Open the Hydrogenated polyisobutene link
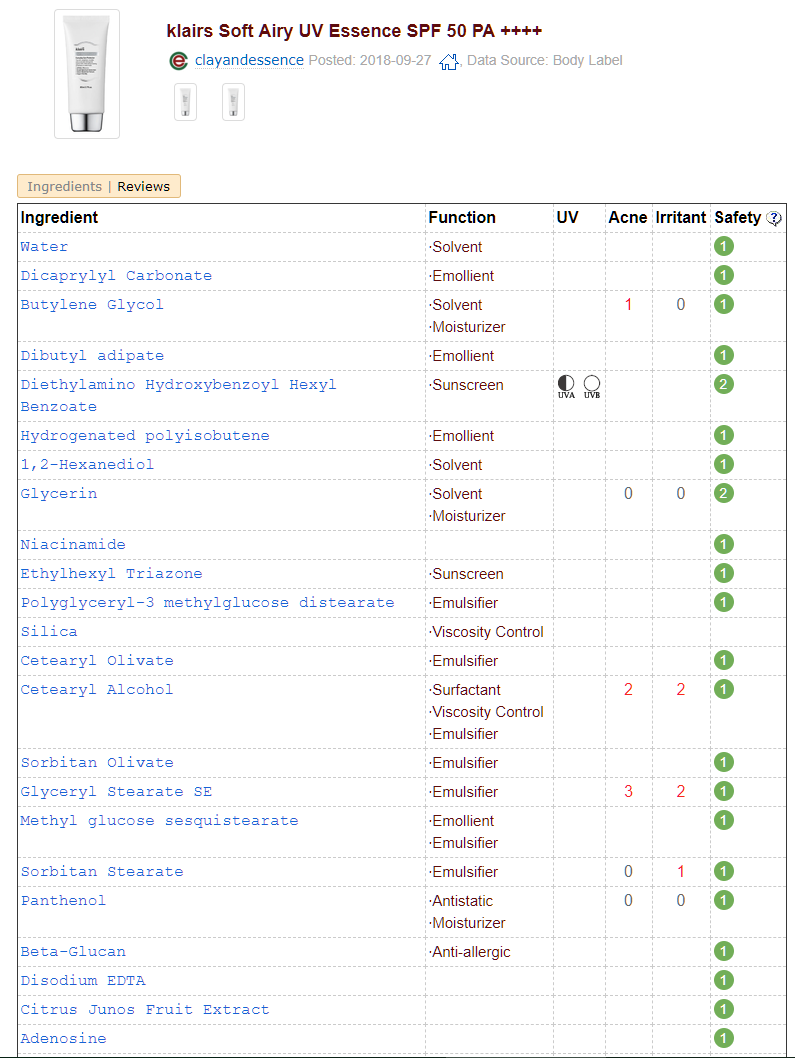This screenshot has width=795, height=1058. [145, 437]
